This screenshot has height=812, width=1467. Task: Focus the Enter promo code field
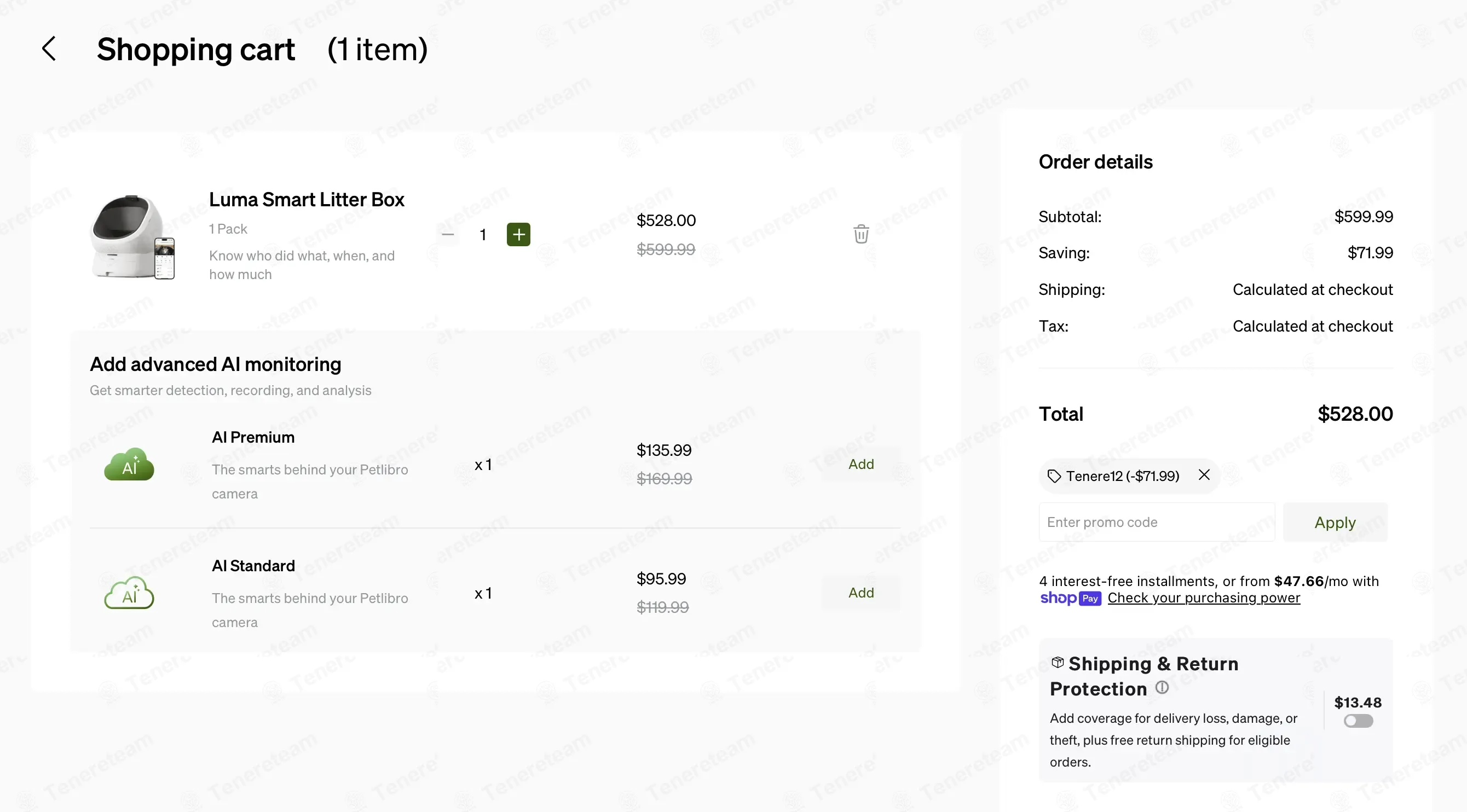tap(1156, 522)
